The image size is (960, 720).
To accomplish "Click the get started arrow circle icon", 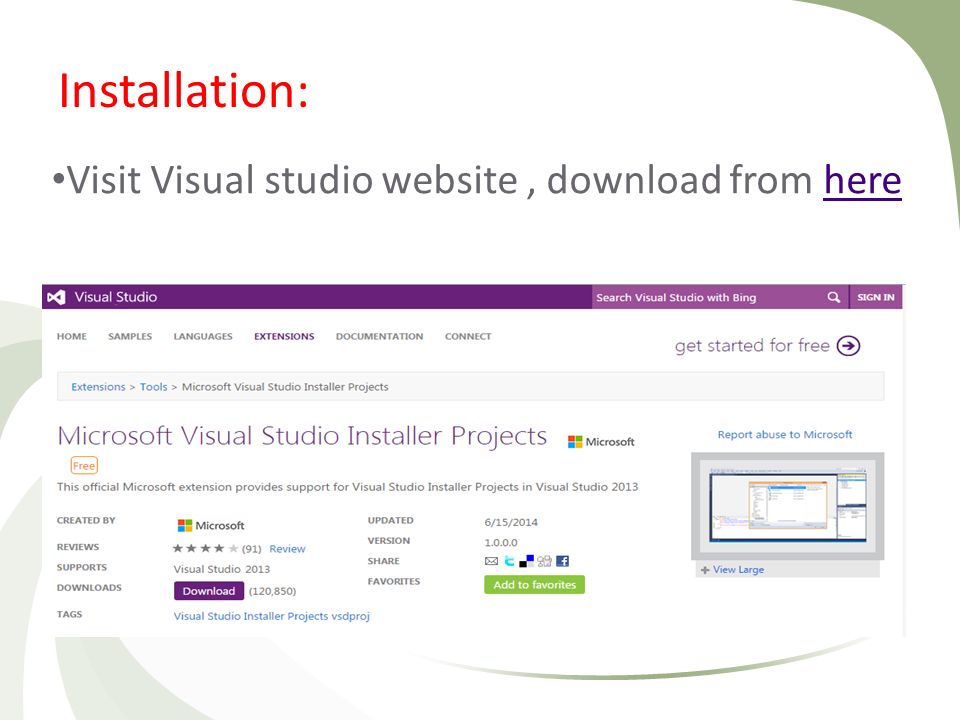I will (849, 346).
